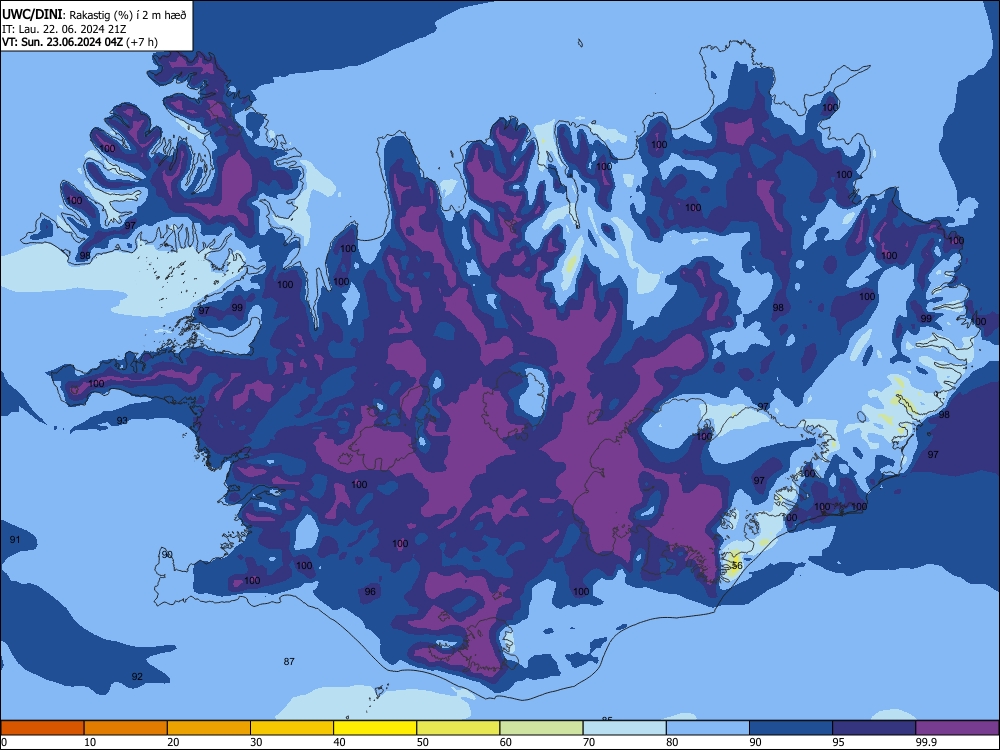Click the '0' legend scale label
This screenshot has width=1000, height=750.
(x=4, y=742)
